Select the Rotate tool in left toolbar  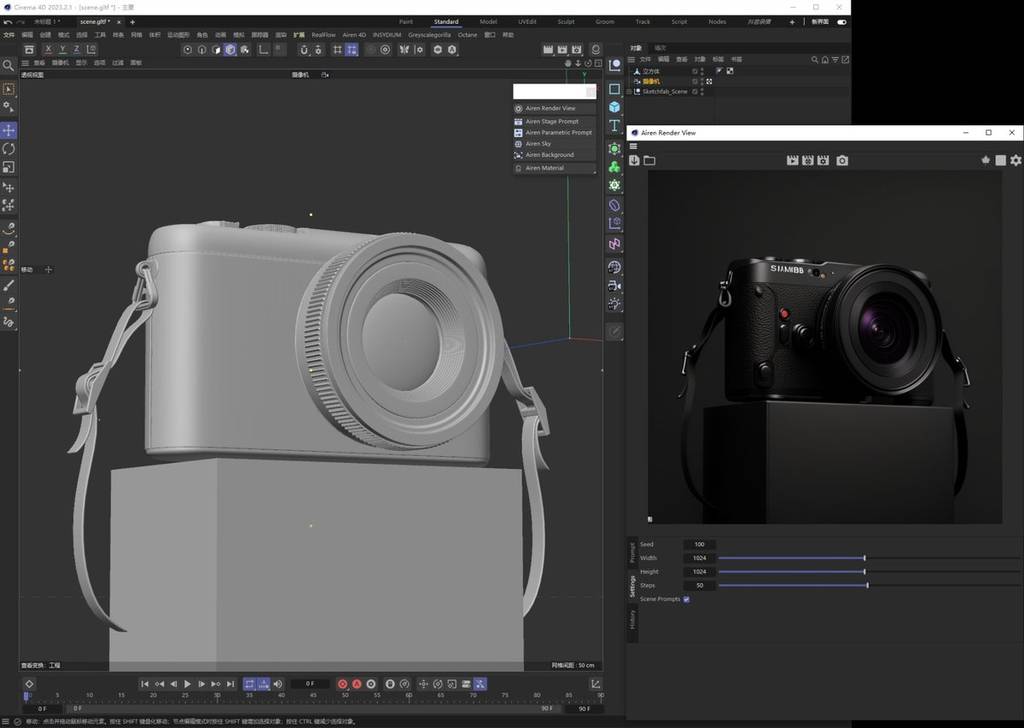8,149
